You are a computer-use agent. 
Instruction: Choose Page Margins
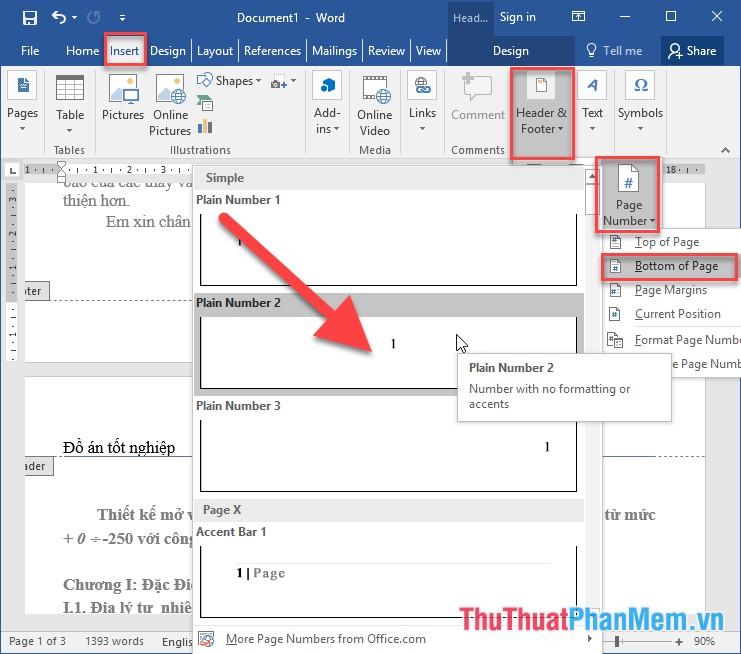(x=672, y=290)
